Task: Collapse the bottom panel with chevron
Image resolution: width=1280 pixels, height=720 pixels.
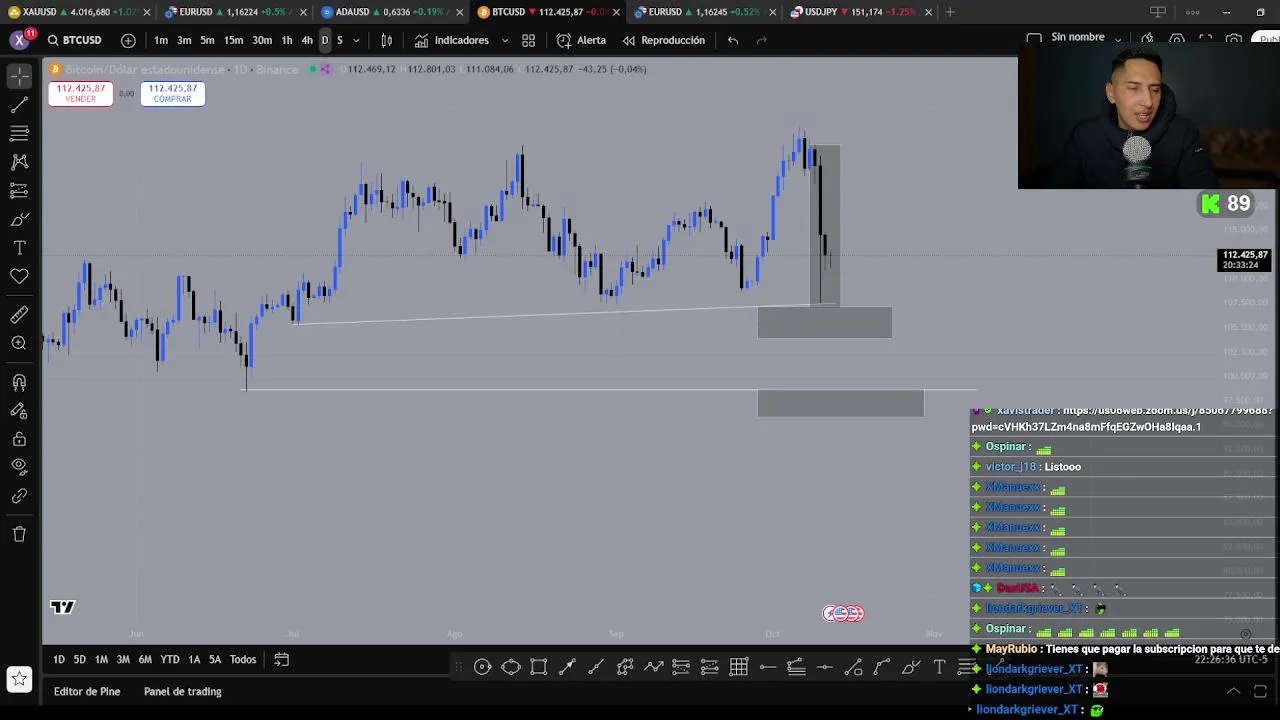Action: [x=1233, y=691]
